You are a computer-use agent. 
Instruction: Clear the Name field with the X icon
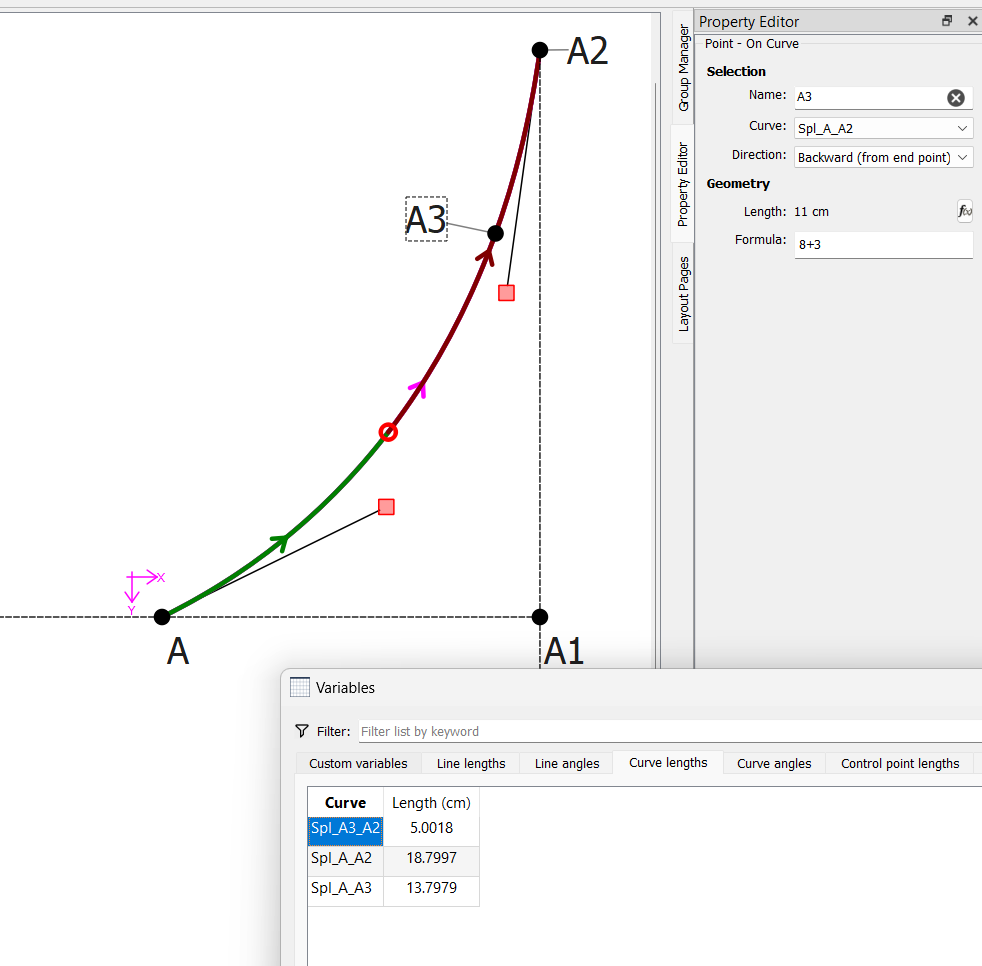coord(956,97)
